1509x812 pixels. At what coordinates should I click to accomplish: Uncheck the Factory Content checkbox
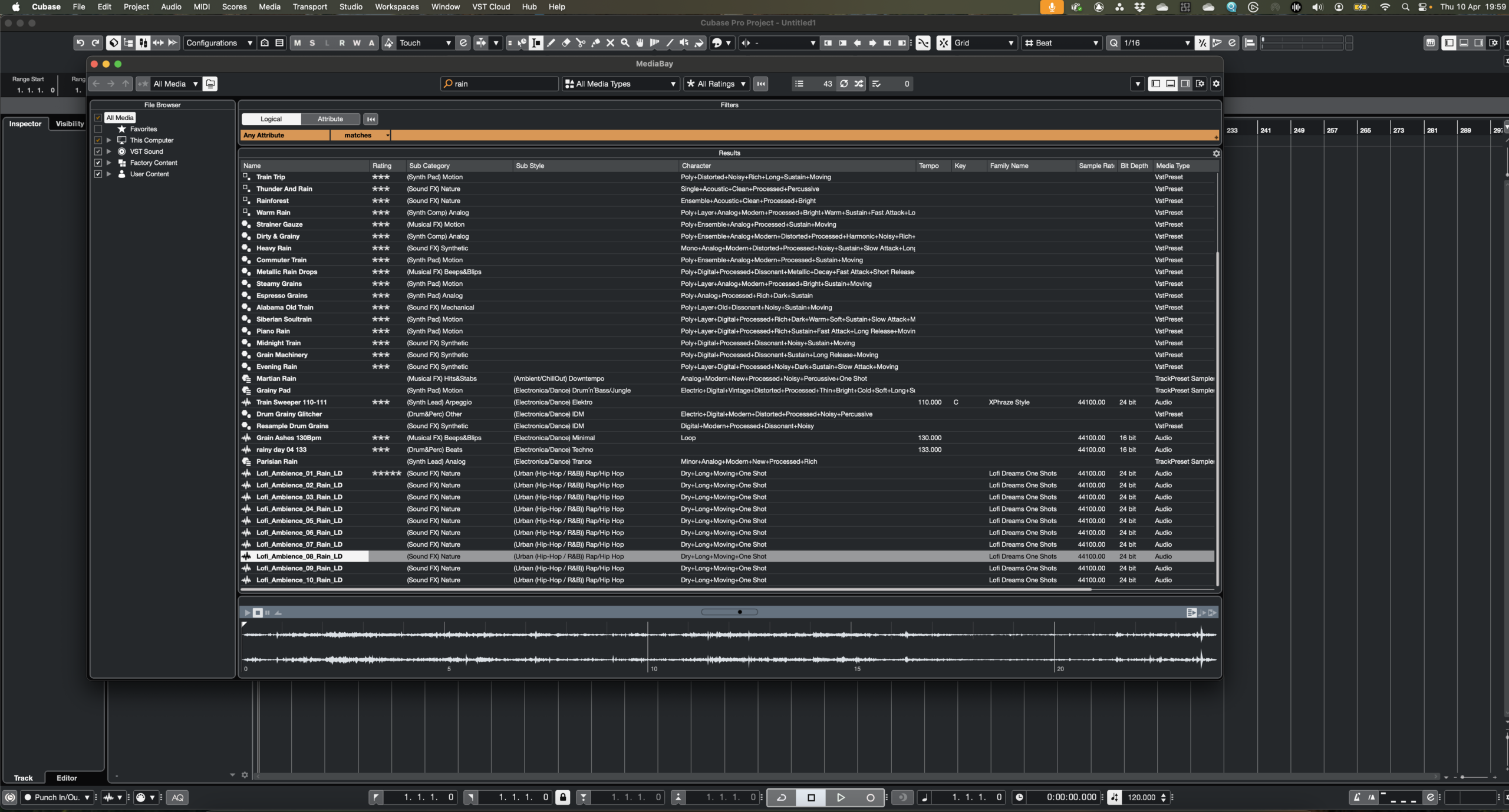98,163
